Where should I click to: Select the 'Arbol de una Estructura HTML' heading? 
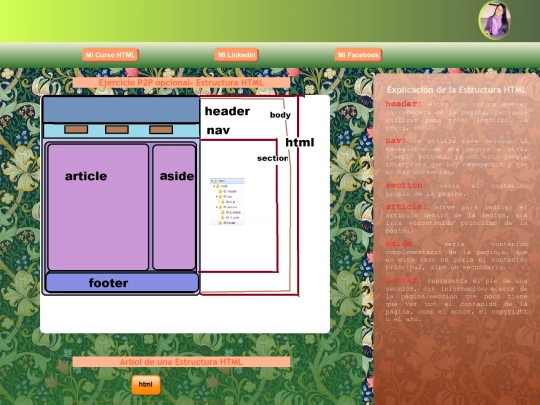[181, 362]
